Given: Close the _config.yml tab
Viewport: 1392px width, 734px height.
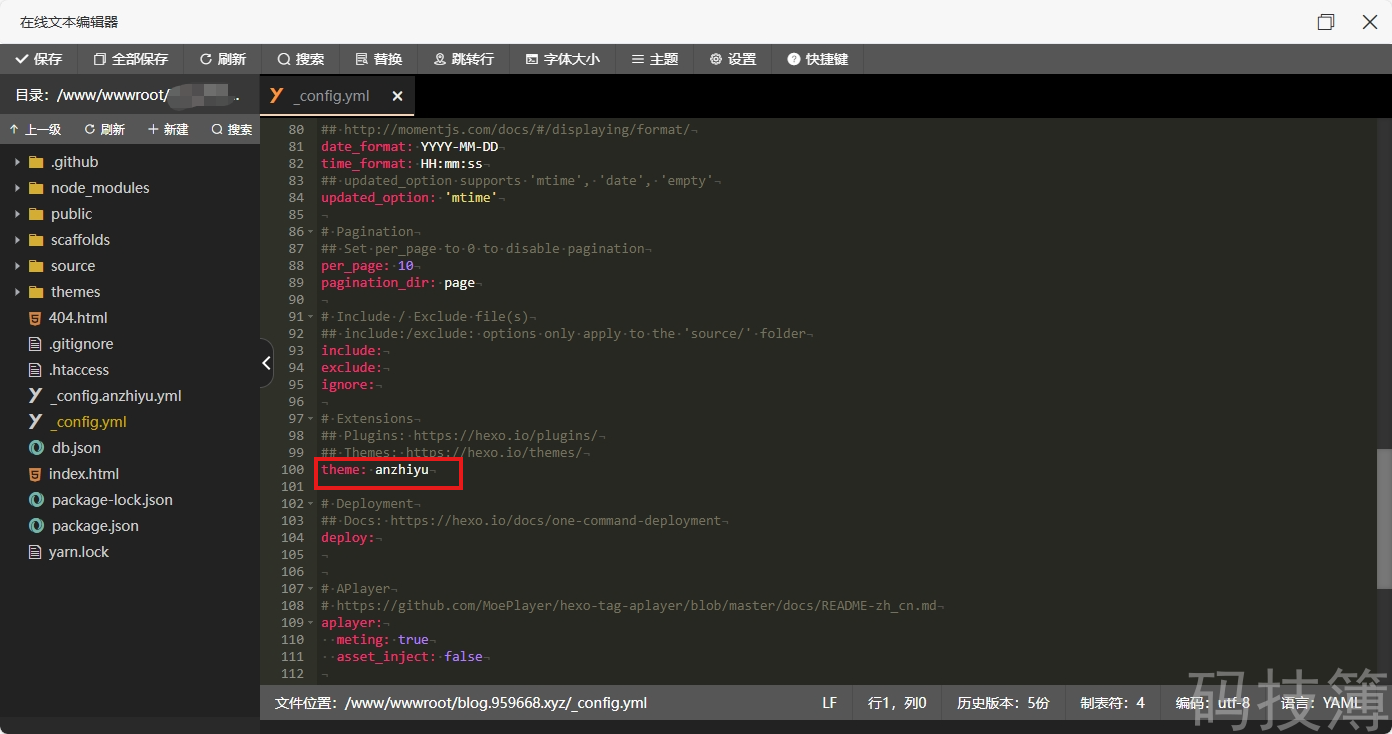Looking at the screenshot, I should pyautogui.click(x=397, y=96).
